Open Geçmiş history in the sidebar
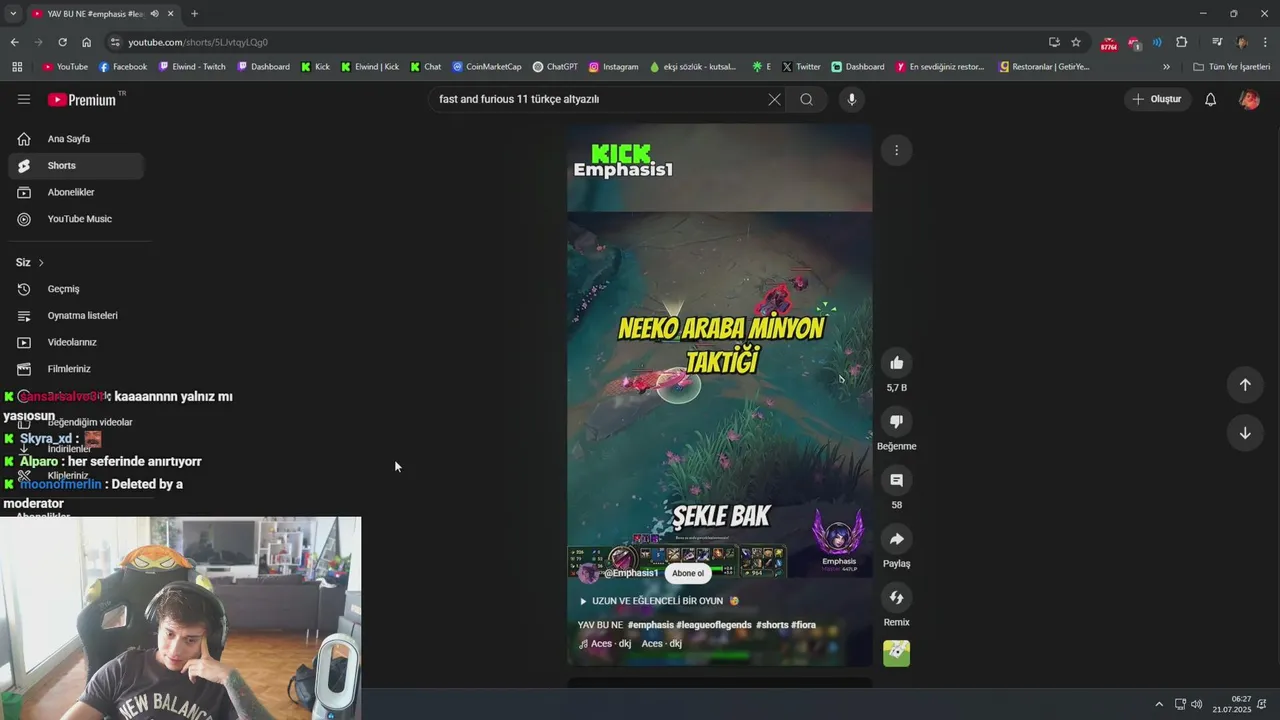 click(75, 289)
